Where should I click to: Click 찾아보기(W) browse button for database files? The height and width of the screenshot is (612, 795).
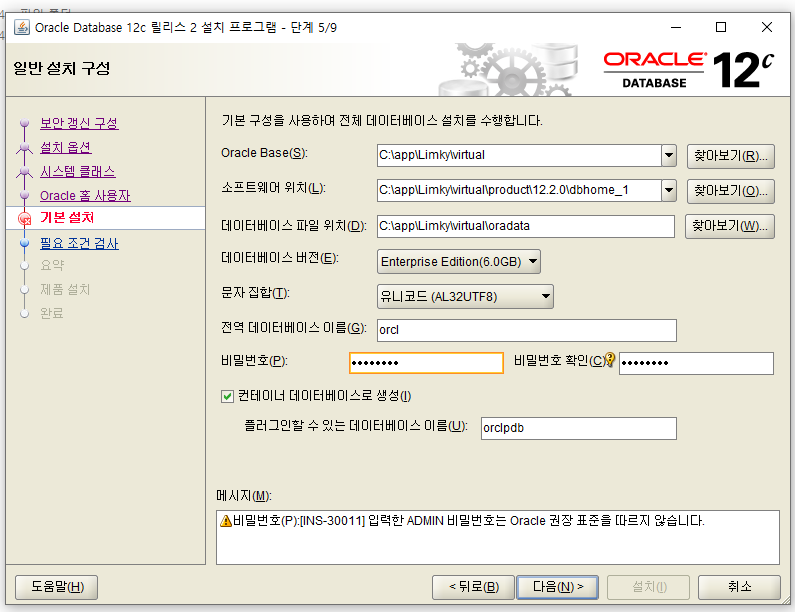(x=730, y=226)
